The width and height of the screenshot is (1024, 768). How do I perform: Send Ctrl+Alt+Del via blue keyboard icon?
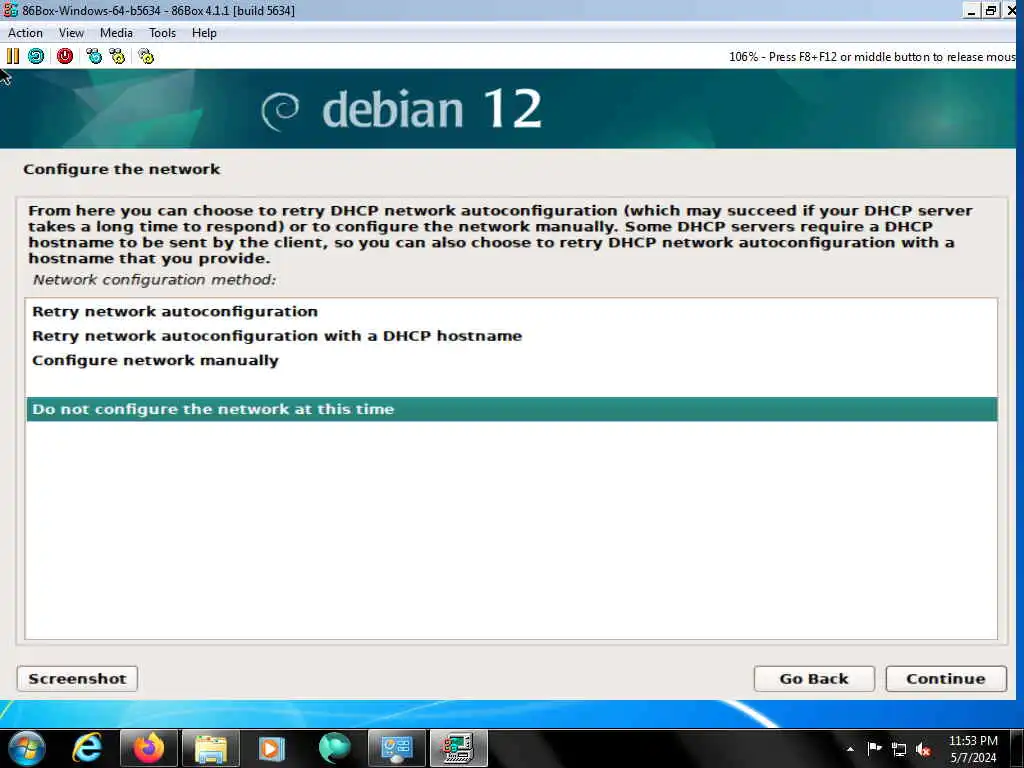pos(94,56)
